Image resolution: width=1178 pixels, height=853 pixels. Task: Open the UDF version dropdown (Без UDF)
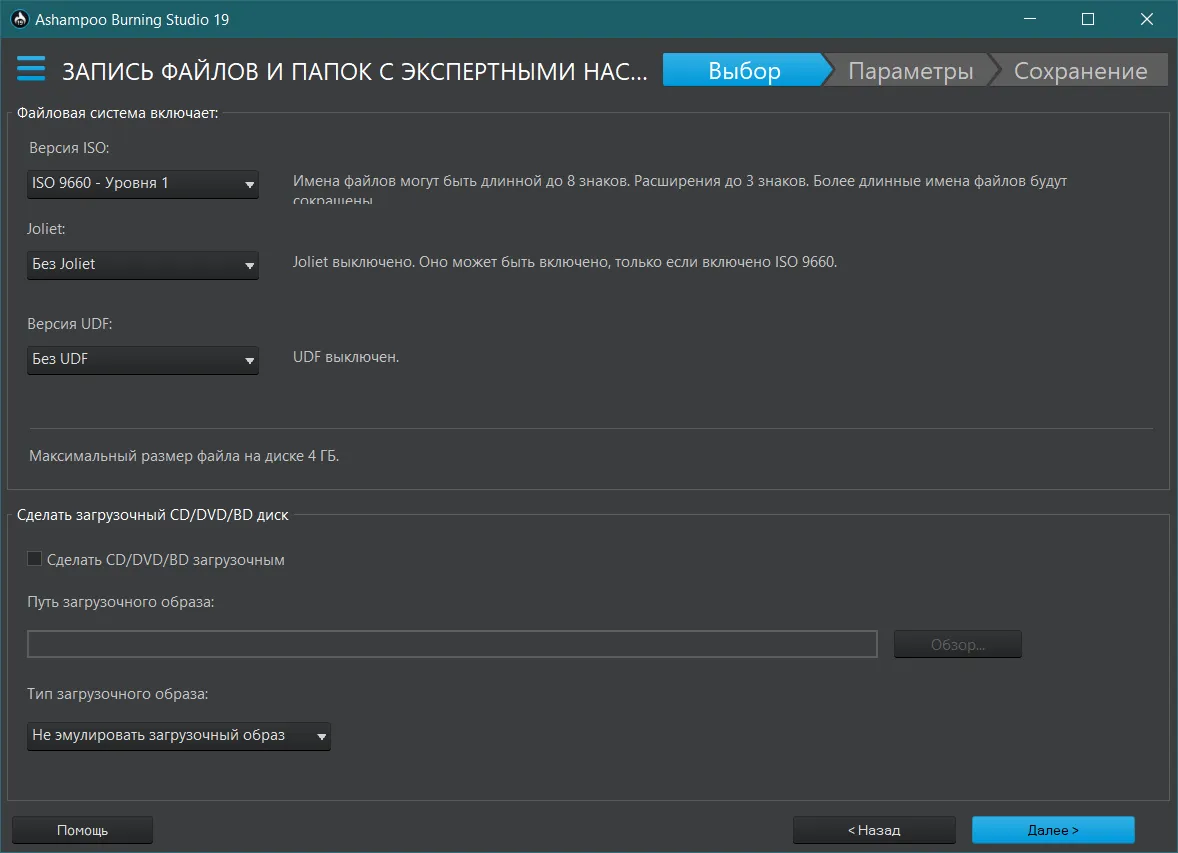tap(143, 360)
